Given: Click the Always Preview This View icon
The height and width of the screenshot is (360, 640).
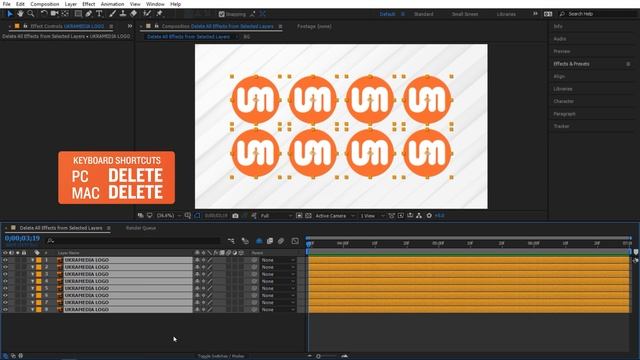Looking at the screenshot, I should point(140,216).
